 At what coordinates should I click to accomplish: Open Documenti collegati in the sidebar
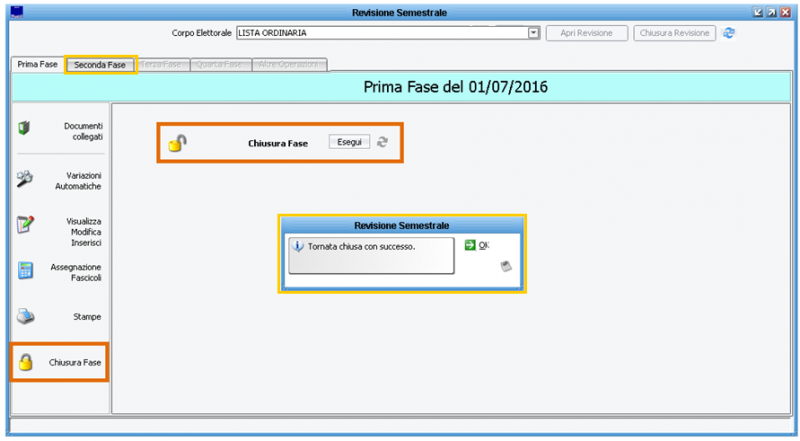click(x=83, y=131)
